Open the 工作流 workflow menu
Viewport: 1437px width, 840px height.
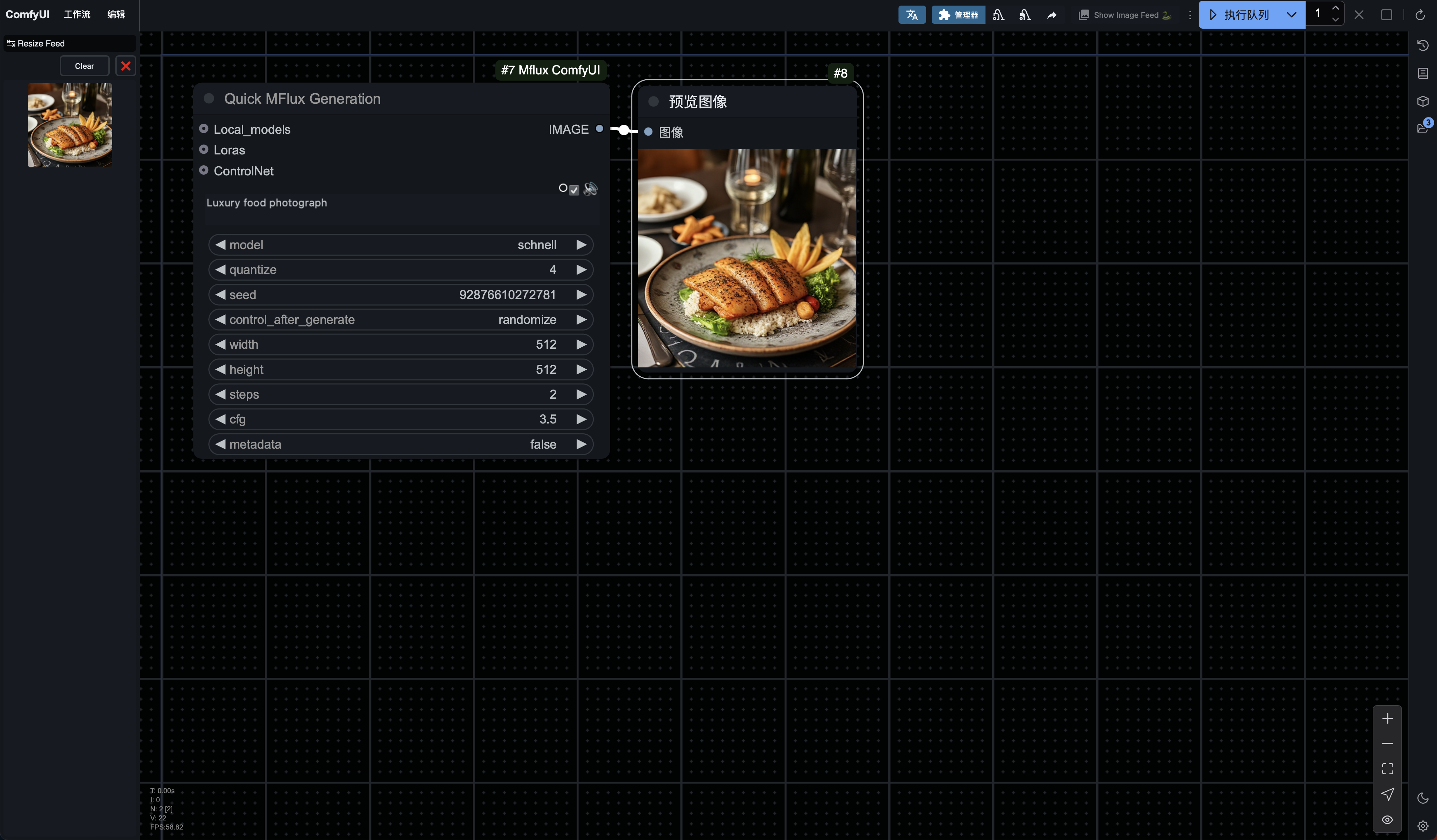77,14
